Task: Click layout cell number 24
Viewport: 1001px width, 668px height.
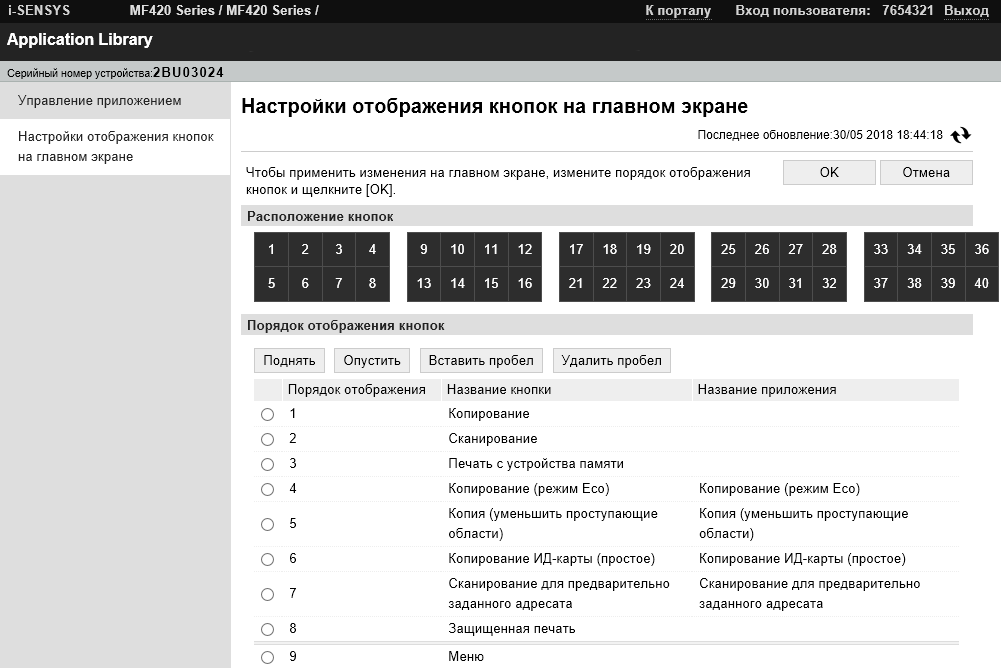Action: [677, 284]
